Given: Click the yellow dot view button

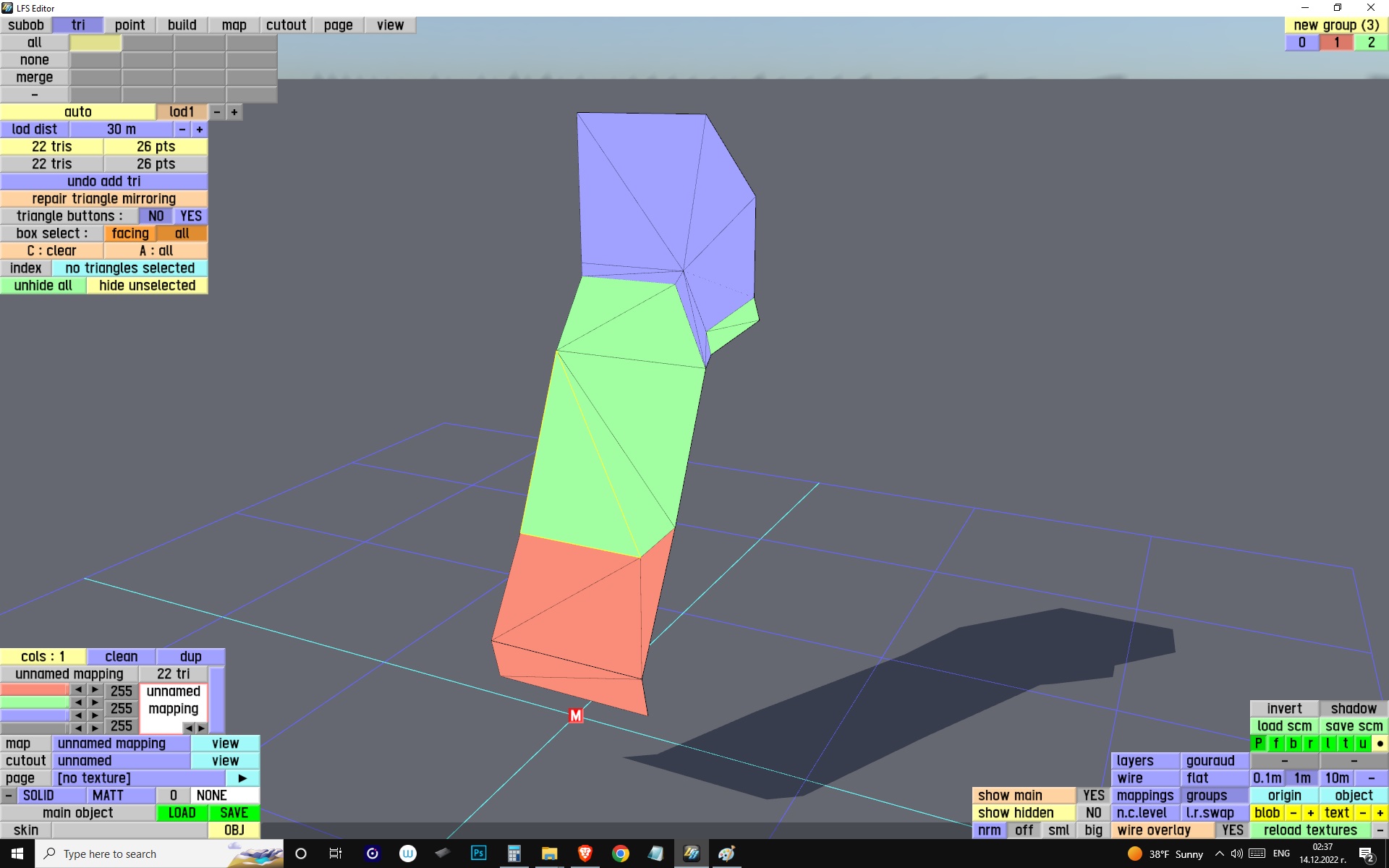Looking at the screenshot, I should (1380, 744).
